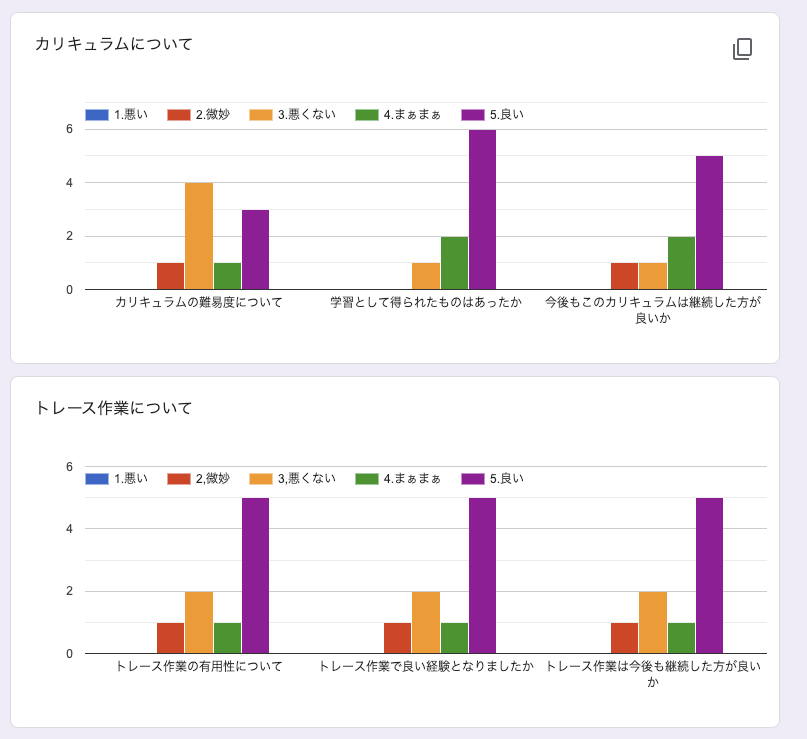807x739 pixels.
Task: Click blue 1.悪い legend swatch in trace chart
Action: pyautogui.click(x=97, y=479)
